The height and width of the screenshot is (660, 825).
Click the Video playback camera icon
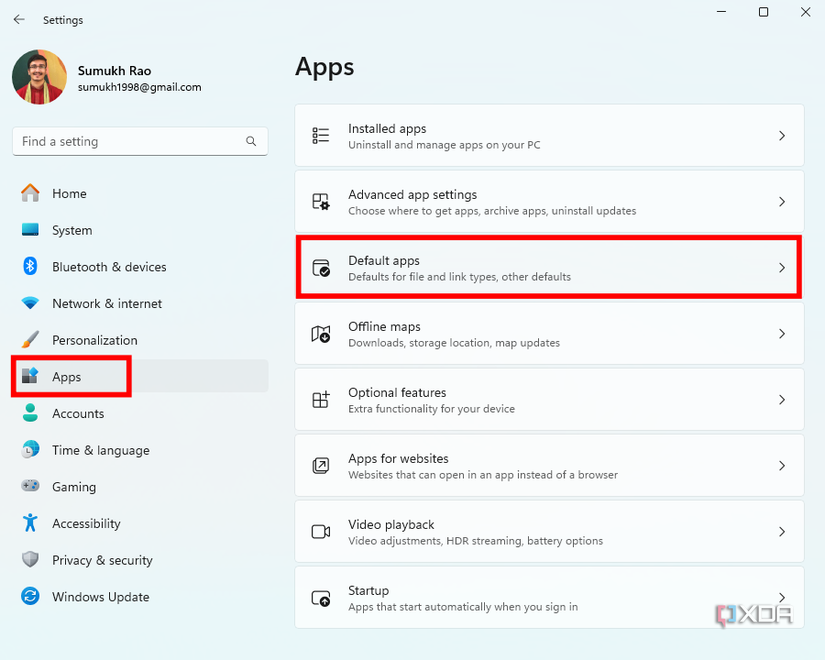321,532
